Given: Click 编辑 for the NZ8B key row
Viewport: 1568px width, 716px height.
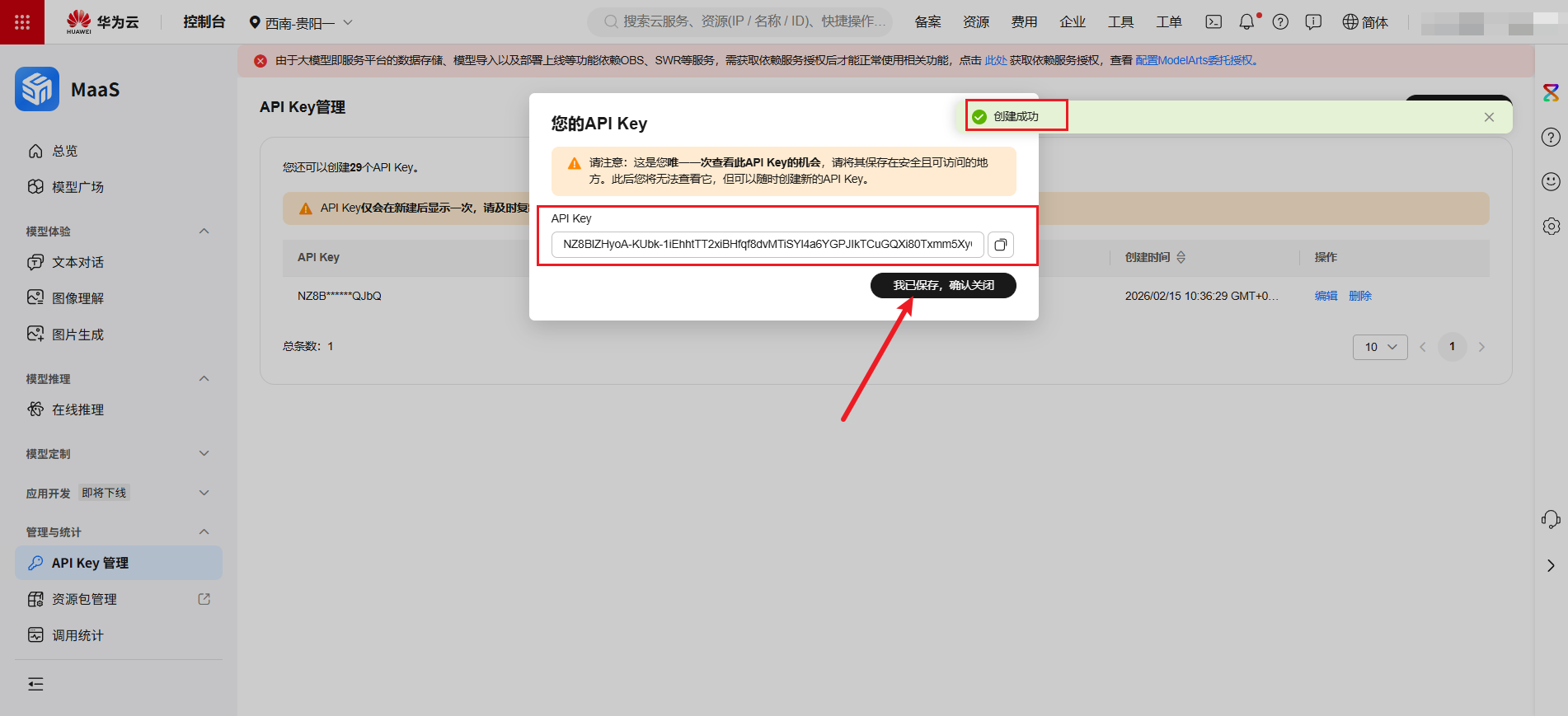Looking at the screenshot, I should (1326, 296).
